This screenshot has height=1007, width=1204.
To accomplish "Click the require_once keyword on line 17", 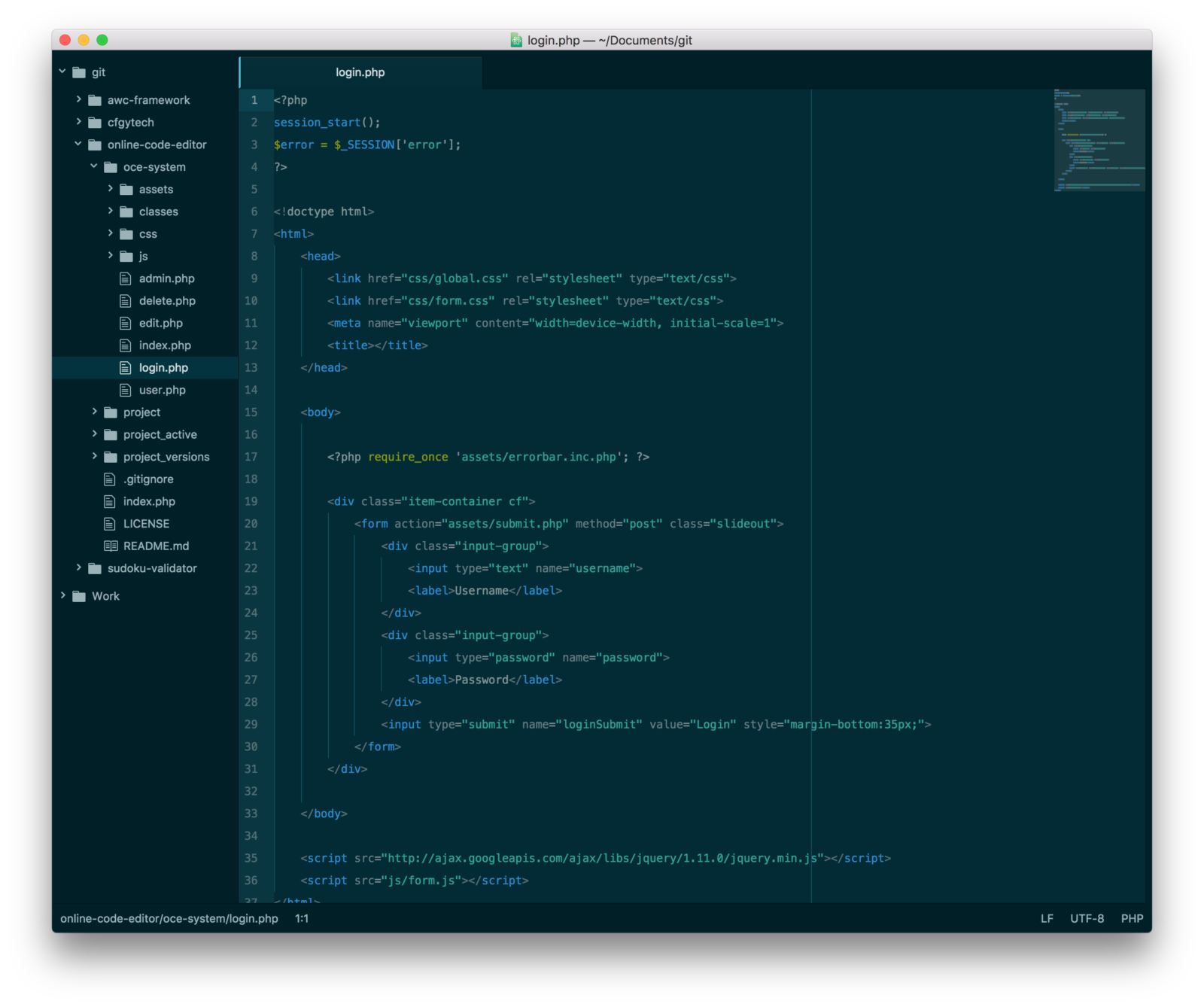I will click(x=408, y=457).
